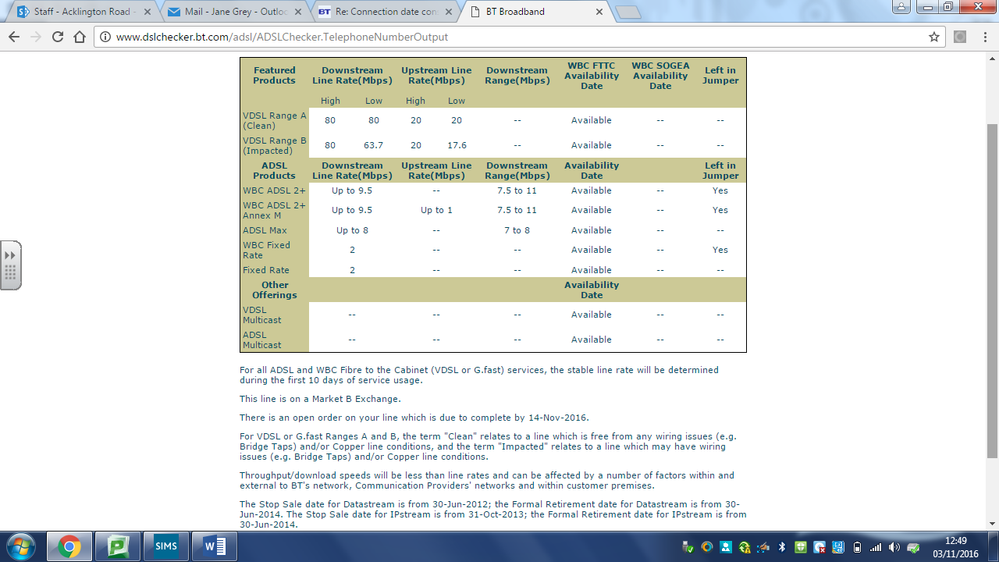Open SIMS from the taskbar
This screenshot has width=999, height=562.
166,547
